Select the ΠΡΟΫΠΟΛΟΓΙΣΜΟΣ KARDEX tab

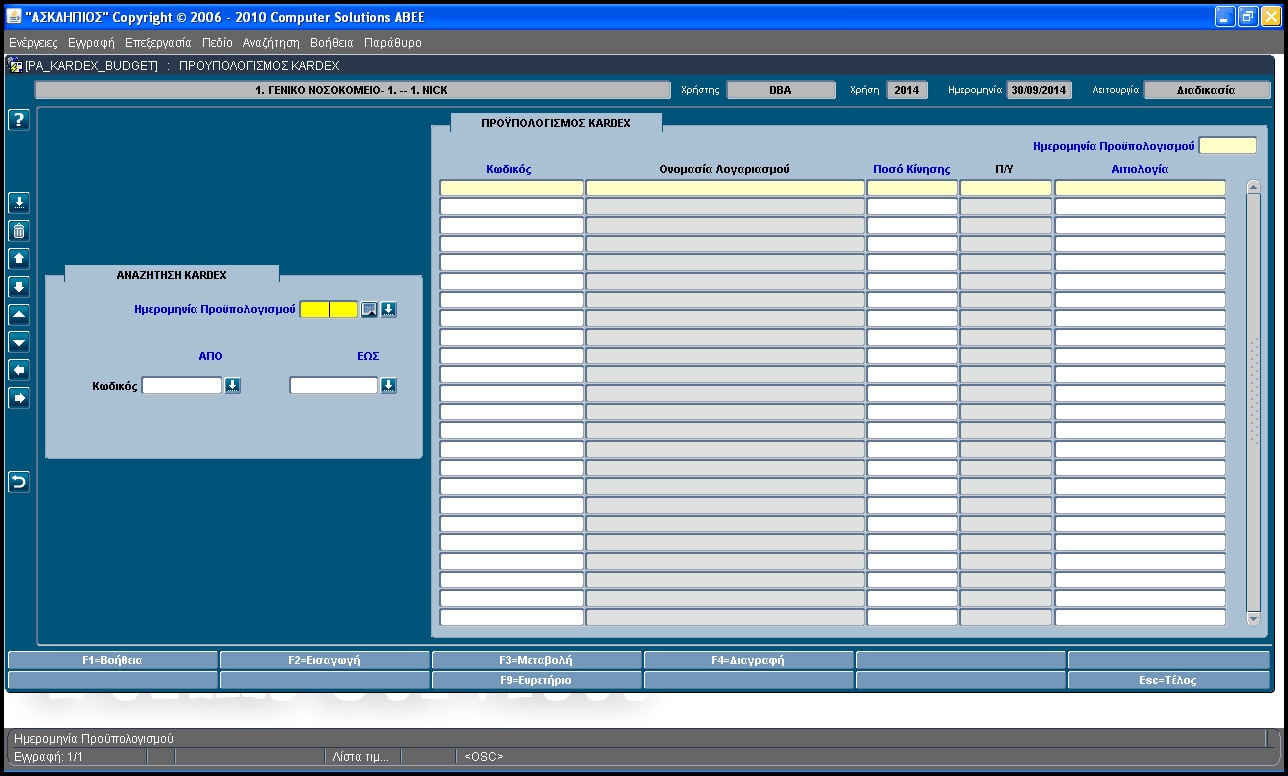(556, 122)
